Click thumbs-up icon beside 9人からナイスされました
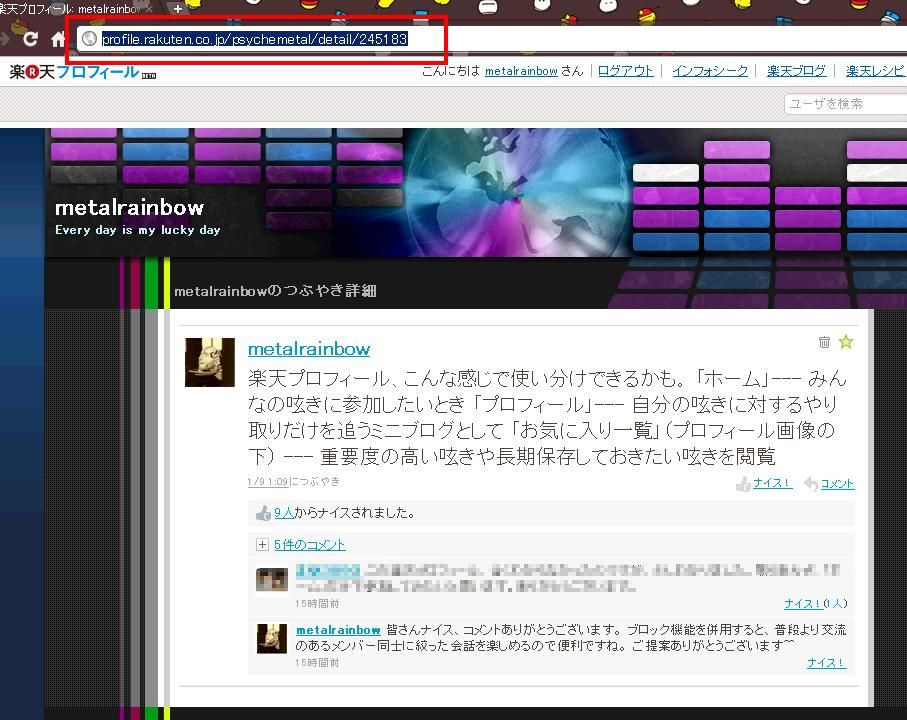 click(x=263, y=513)
